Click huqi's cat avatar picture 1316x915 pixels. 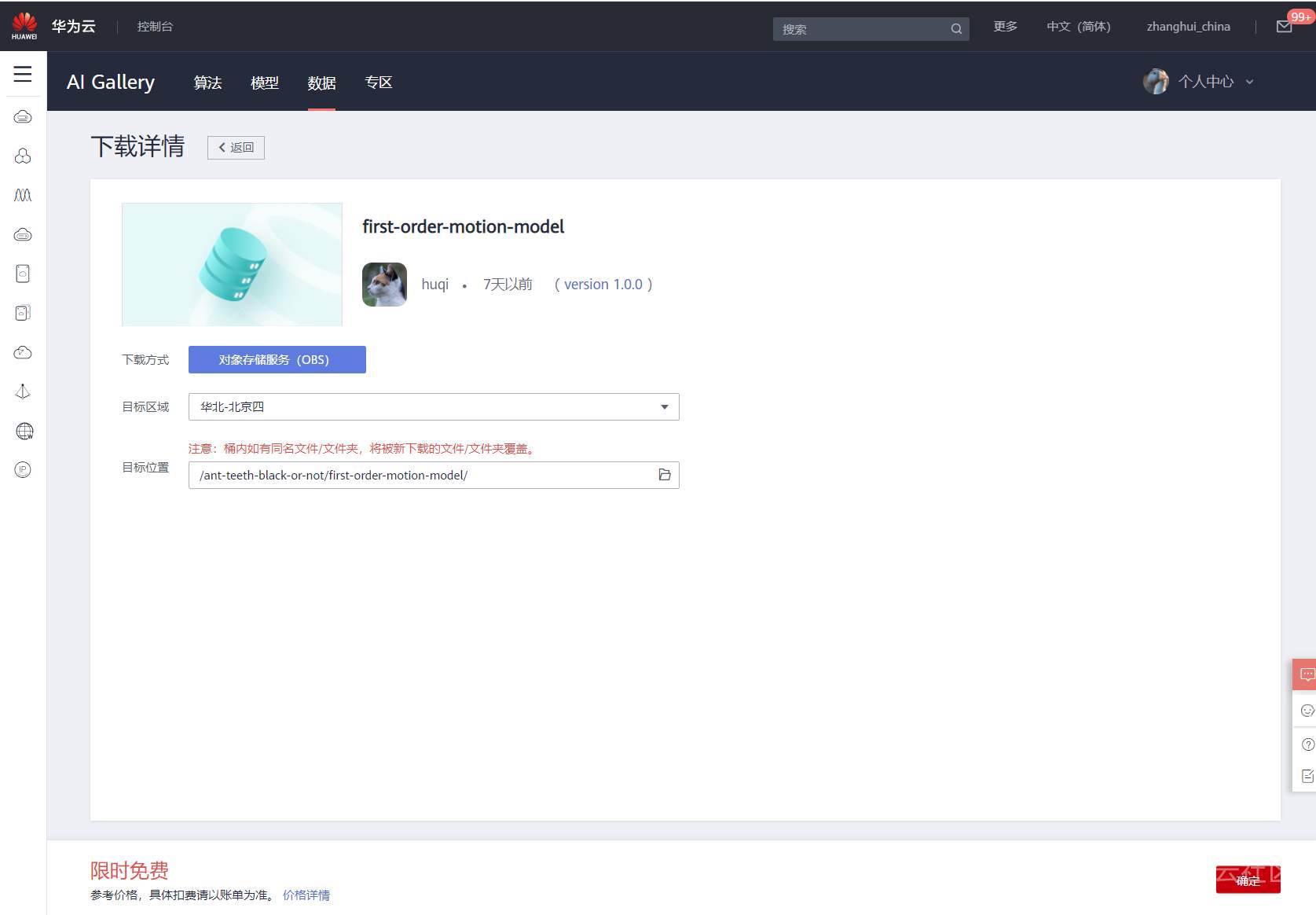(384, 285)
